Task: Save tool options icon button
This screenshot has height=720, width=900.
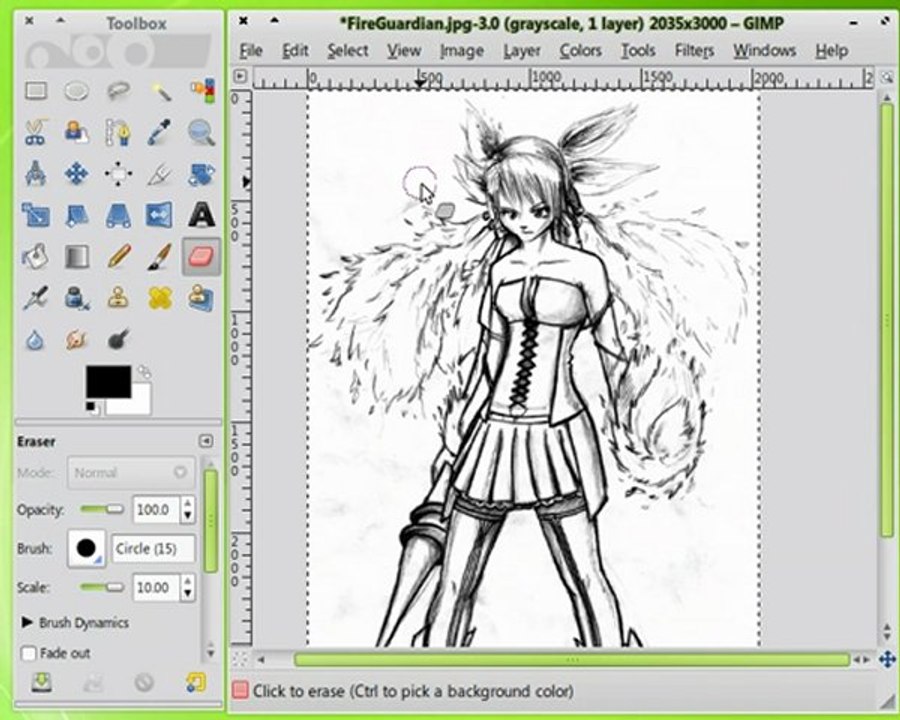Action: pyautogui.click(x=41, y=682)
